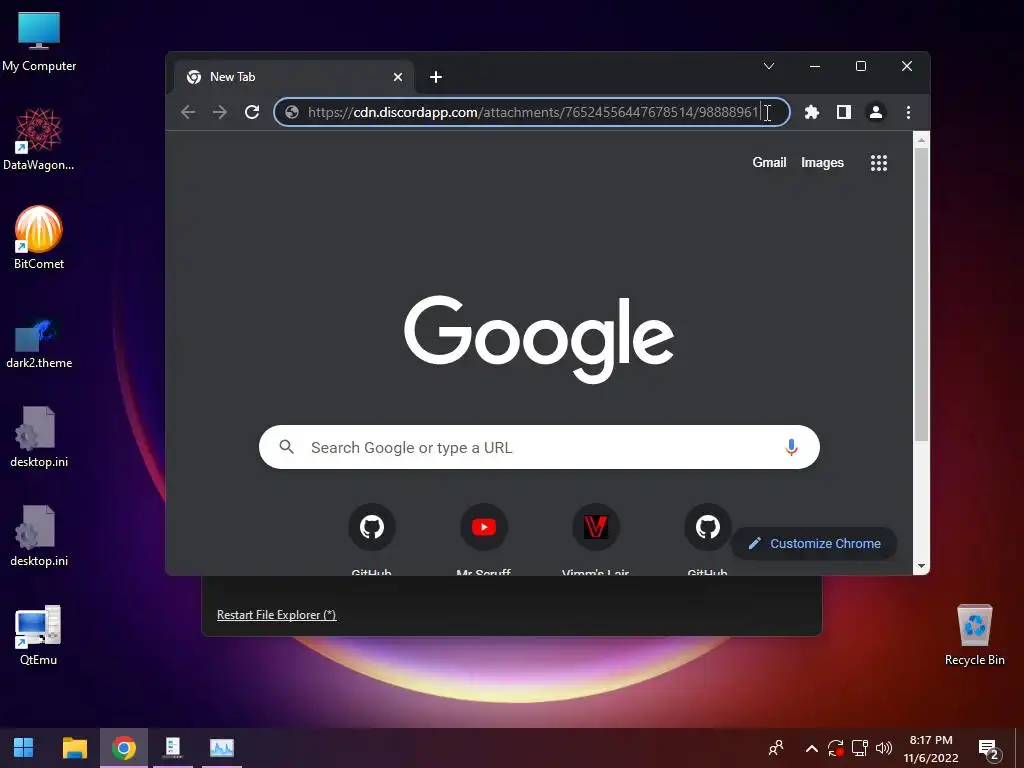Screen dimensions: 1024x768
Task: Click the Search Google or type a URL box
Action: 539,447
